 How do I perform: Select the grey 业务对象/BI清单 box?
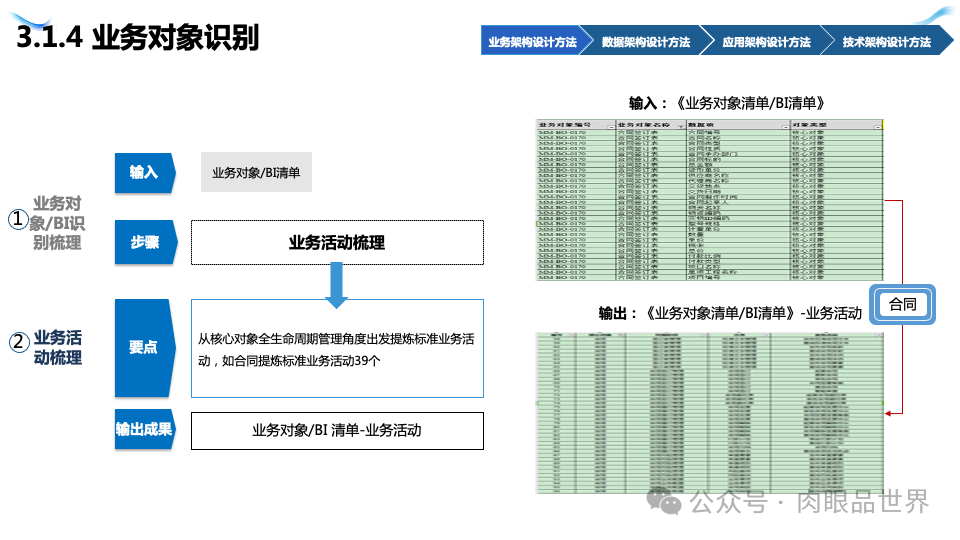[256, 173]
